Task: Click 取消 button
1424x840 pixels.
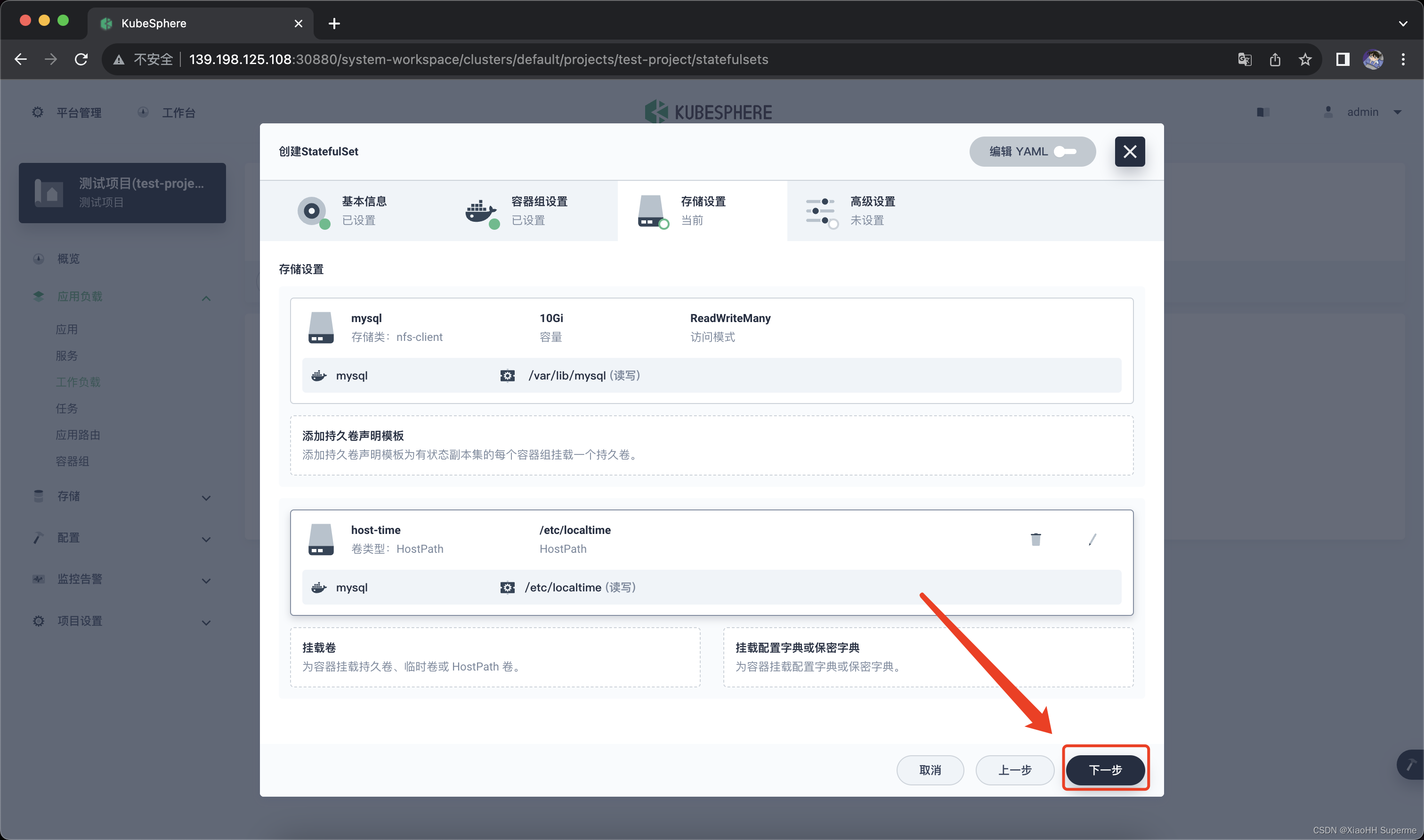Action: (930, 769)
